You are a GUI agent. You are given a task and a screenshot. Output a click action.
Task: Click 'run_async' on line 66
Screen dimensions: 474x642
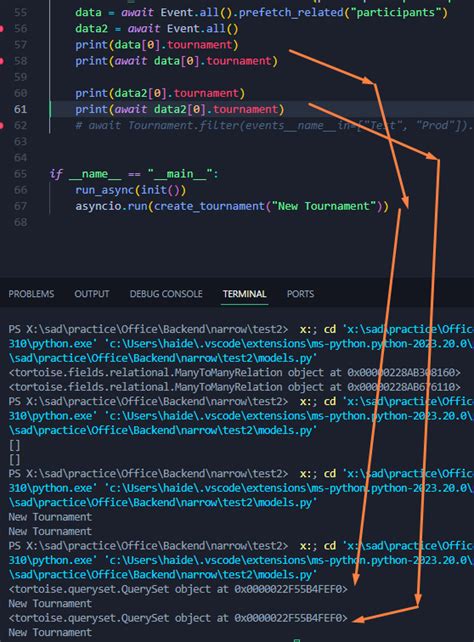104,190
